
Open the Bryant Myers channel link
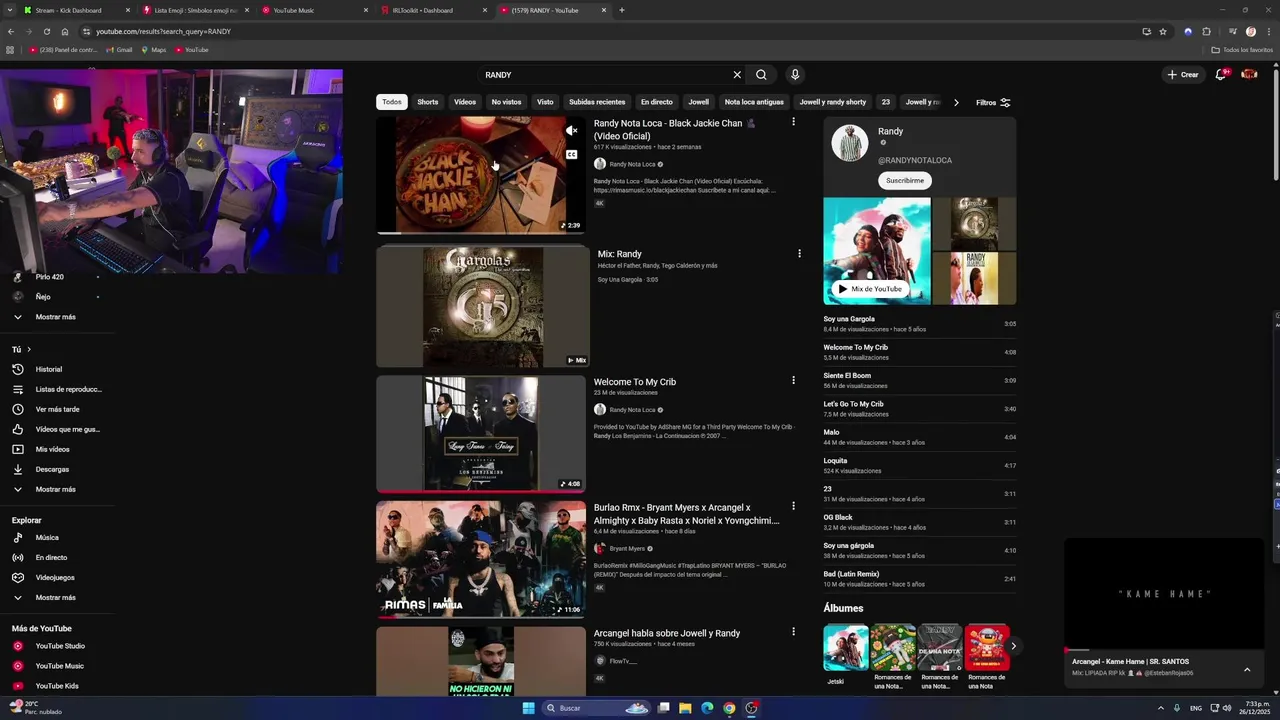click(x=627, y=549)
